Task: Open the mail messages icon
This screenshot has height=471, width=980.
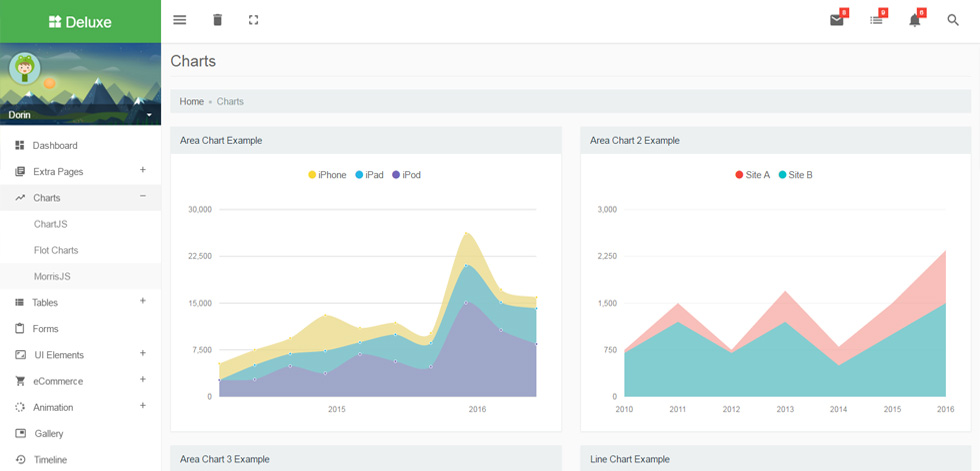Action: coord(837,20)
